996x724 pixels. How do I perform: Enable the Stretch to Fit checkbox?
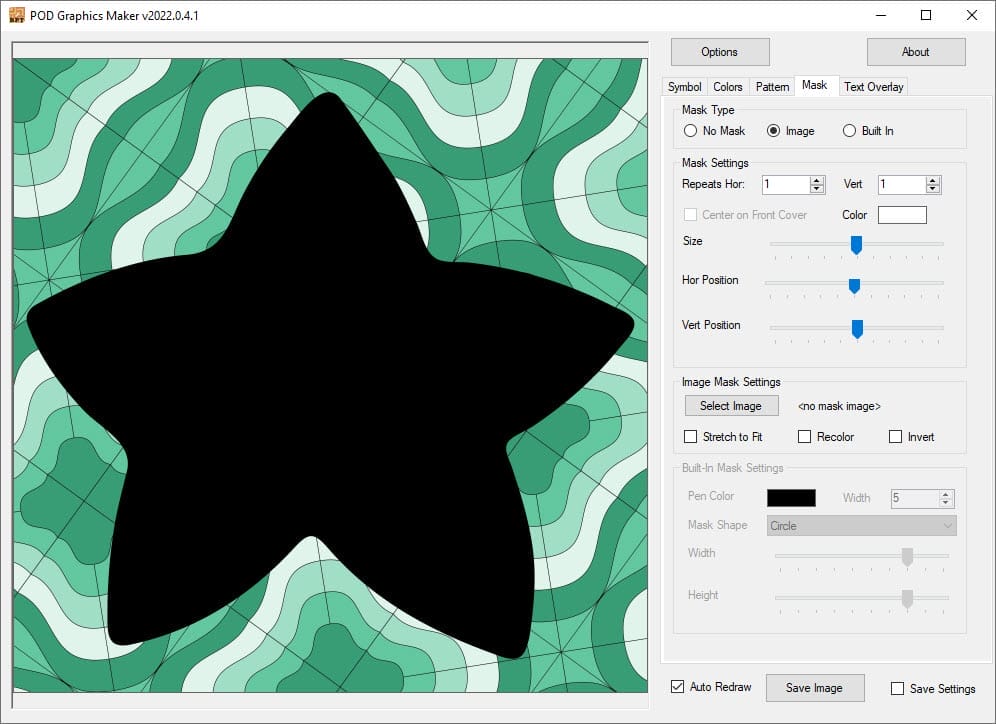pos(691,437)
